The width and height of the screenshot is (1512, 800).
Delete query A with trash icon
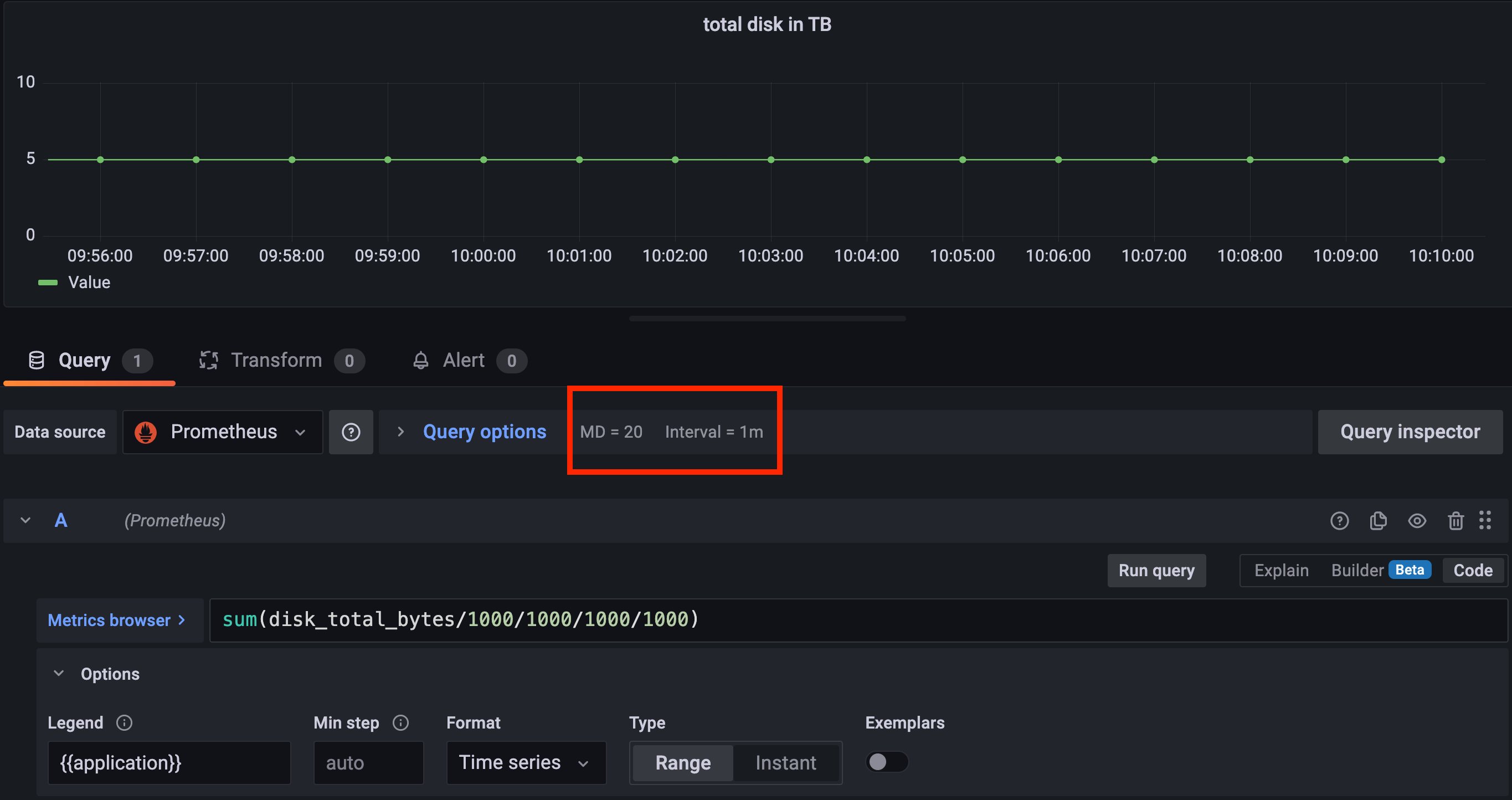pos(1455,521)
